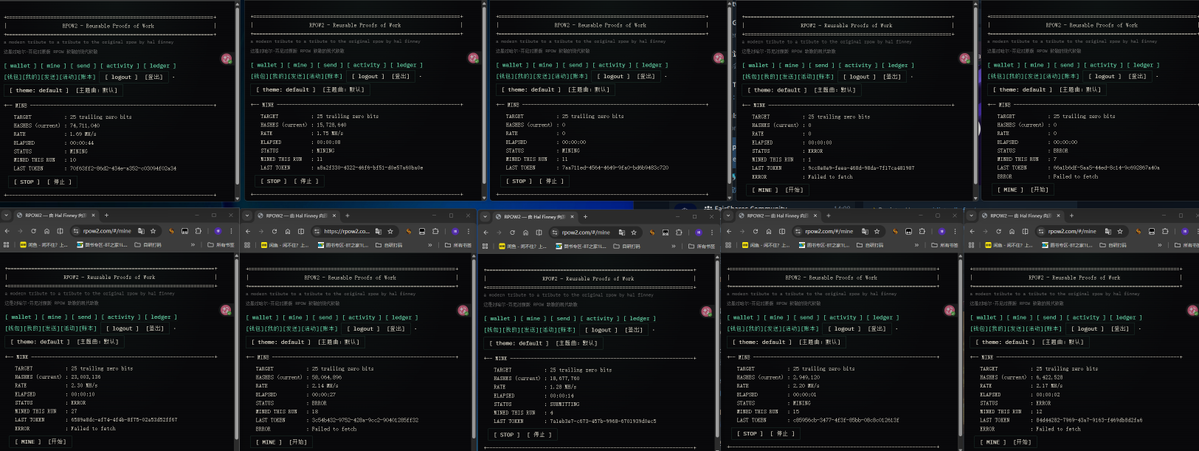Click orange extension icon in MINED THIS RUN 18 window
This screenshot has width=1199, height=451.
[409, 231]
